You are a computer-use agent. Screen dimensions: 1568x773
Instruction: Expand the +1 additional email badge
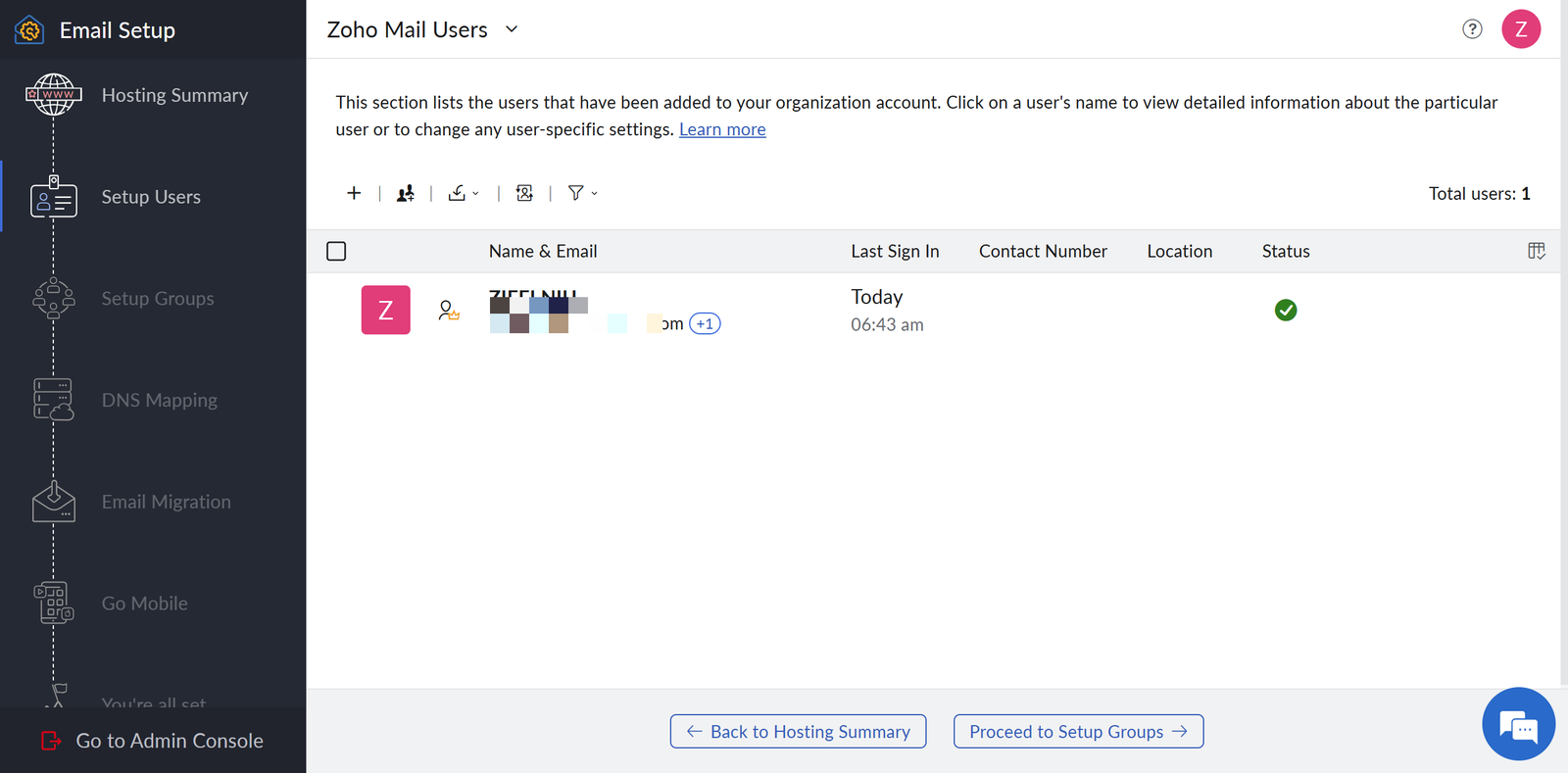pyautogui.click(x=705, y=324)
